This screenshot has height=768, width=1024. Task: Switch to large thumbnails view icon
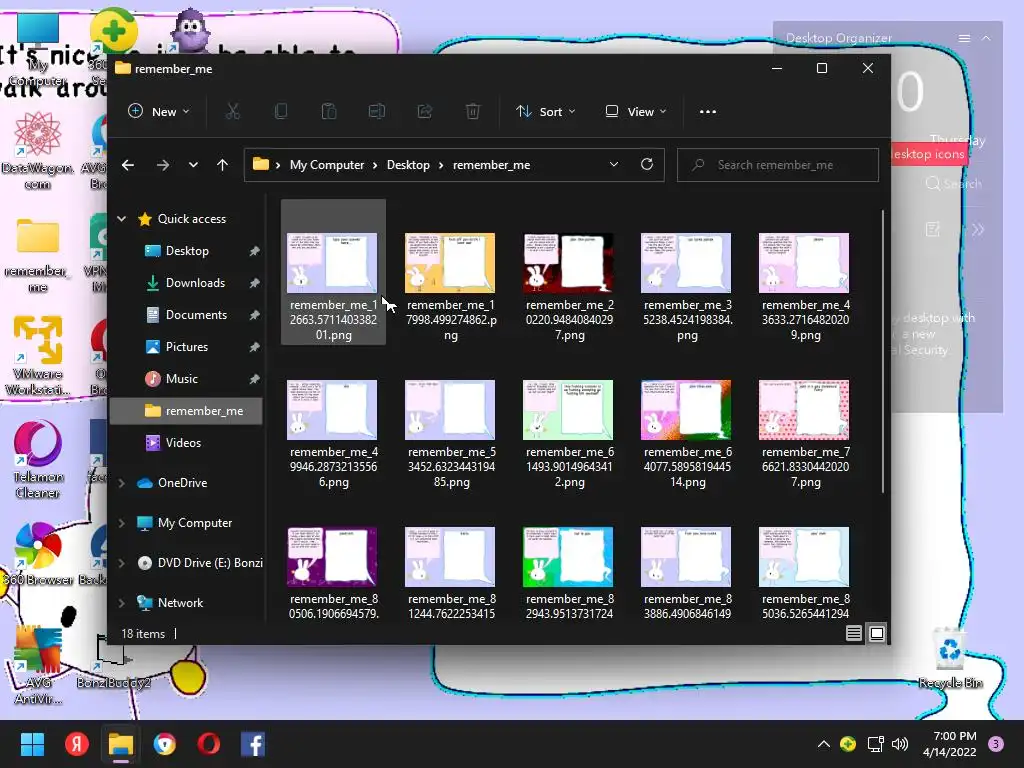[877, 633]
